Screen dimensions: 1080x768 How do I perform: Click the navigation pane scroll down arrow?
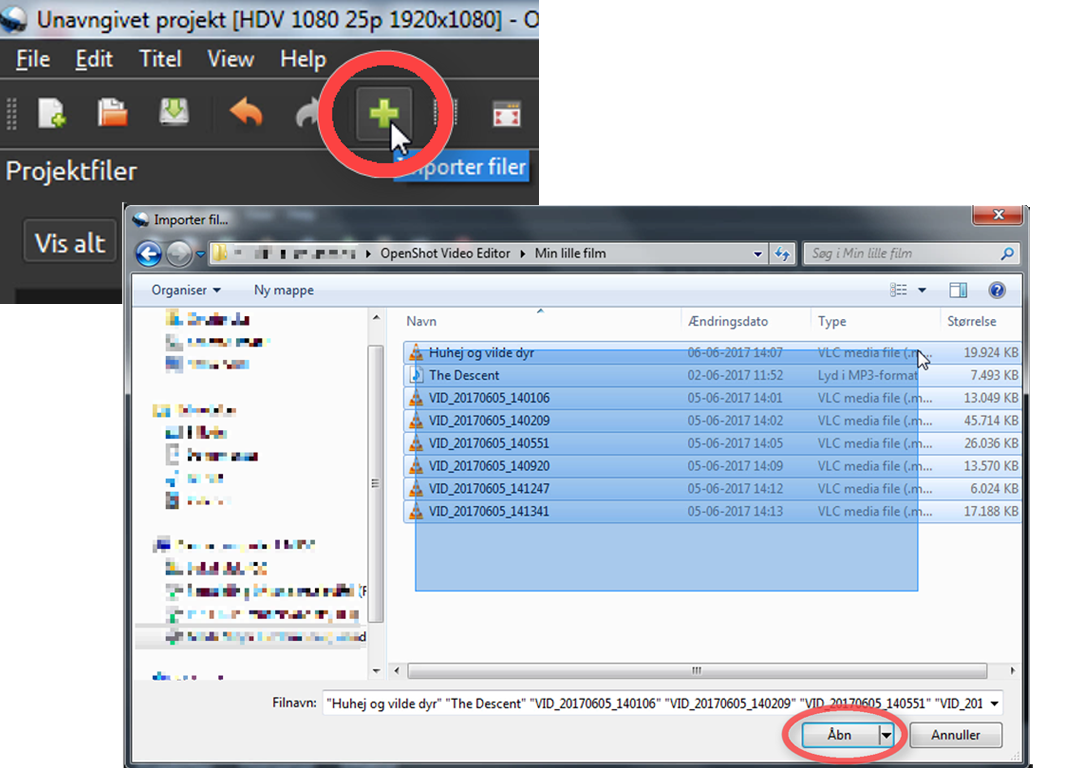(376, 671)
